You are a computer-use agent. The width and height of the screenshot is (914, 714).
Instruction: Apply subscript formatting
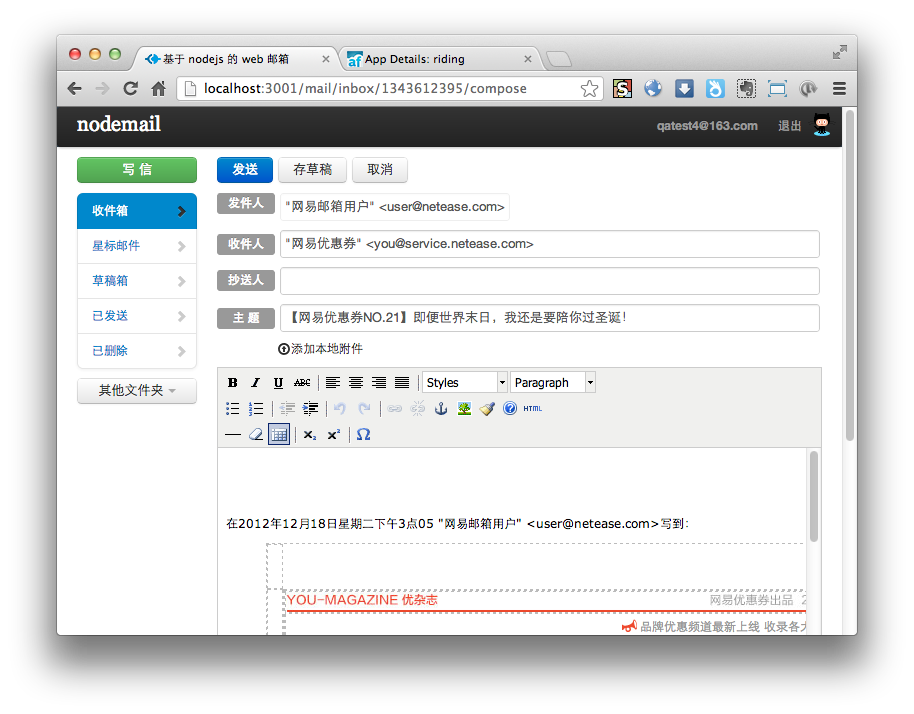(x=310, y=435)
